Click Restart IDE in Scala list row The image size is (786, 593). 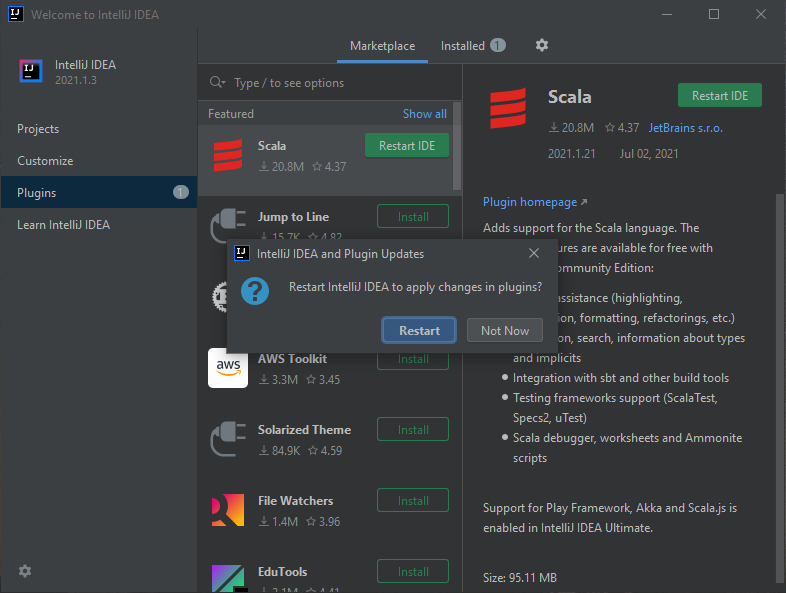(x=407, y=146)
